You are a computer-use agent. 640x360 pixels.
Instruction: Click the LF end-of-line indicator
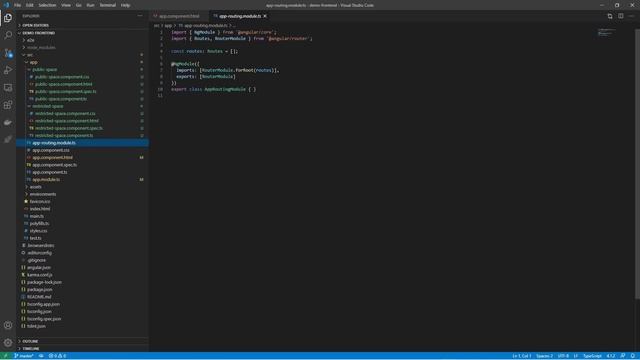(576, 356)
